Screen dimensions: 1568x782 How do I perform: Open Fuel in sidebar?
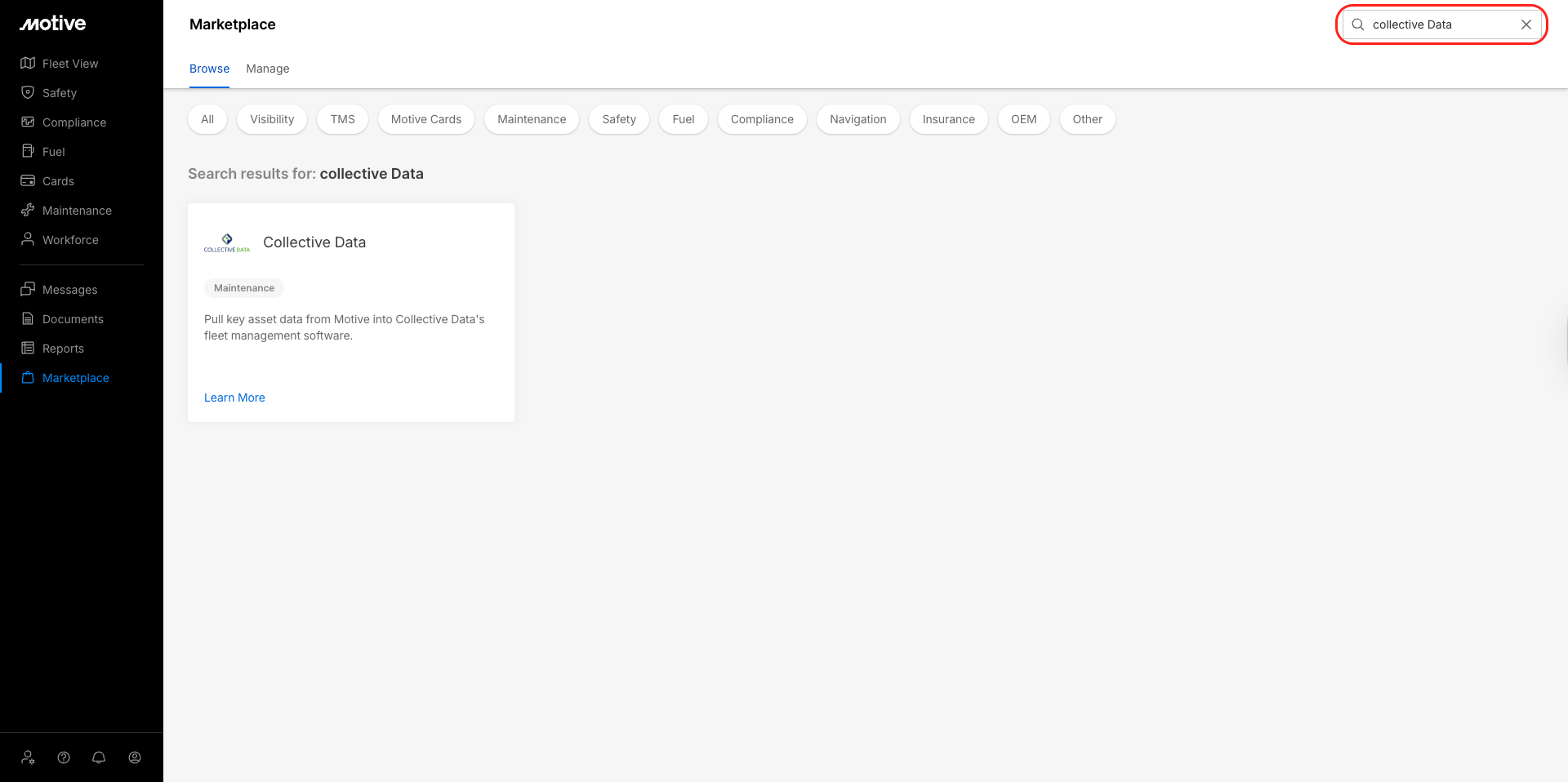(54, 152)
